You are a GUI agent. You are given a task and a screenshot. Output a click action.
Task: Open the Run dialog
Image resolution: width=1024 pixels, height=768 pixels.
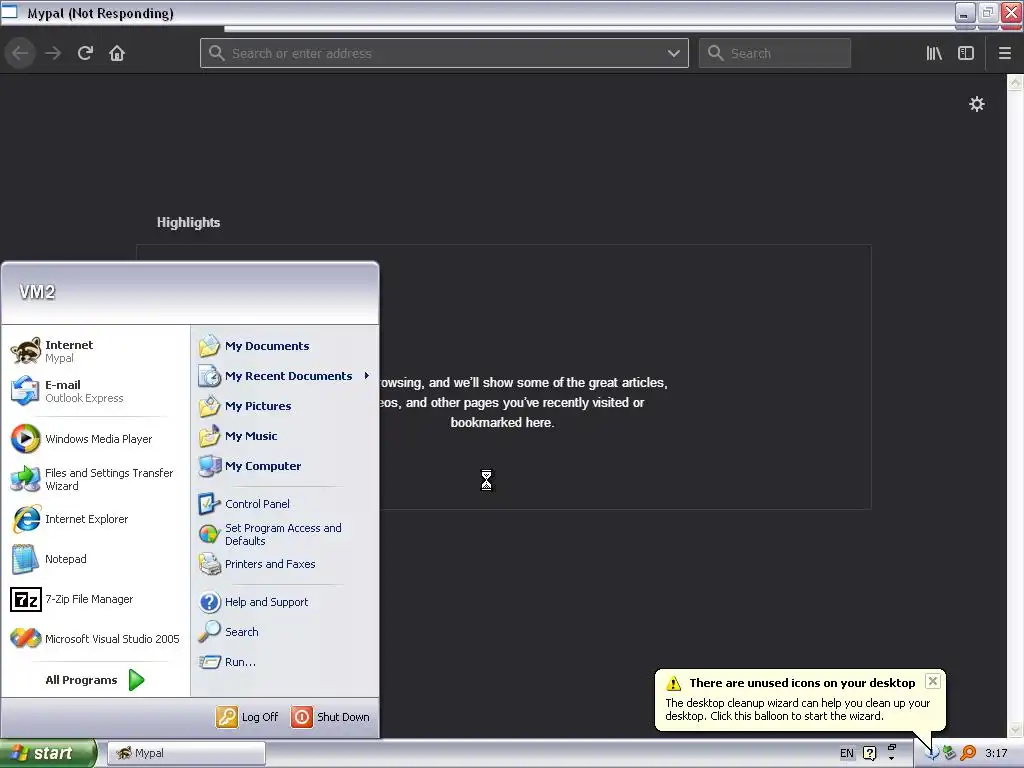[x=285, y=662]
